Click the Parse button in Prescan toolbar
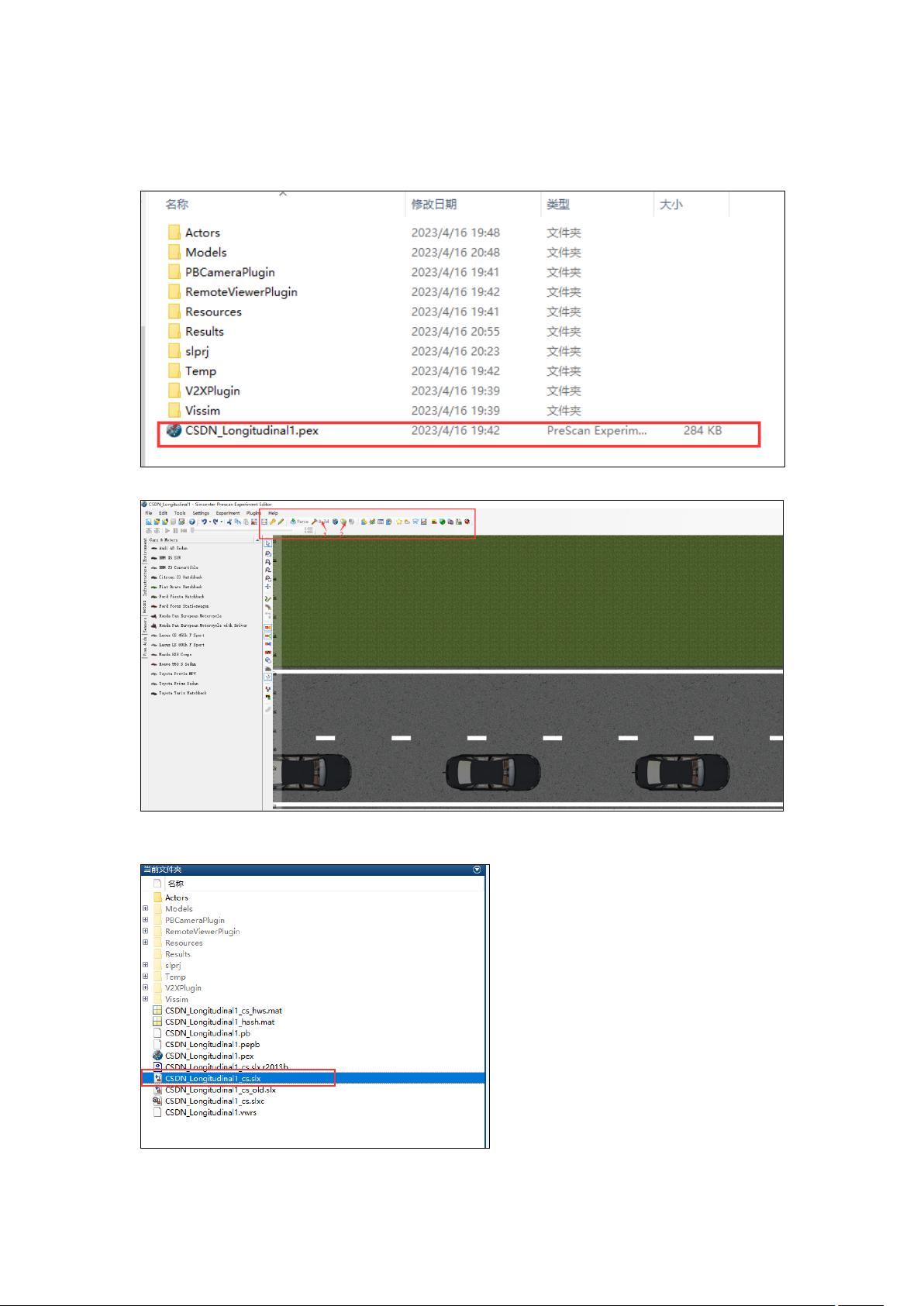 click(299, 522)
